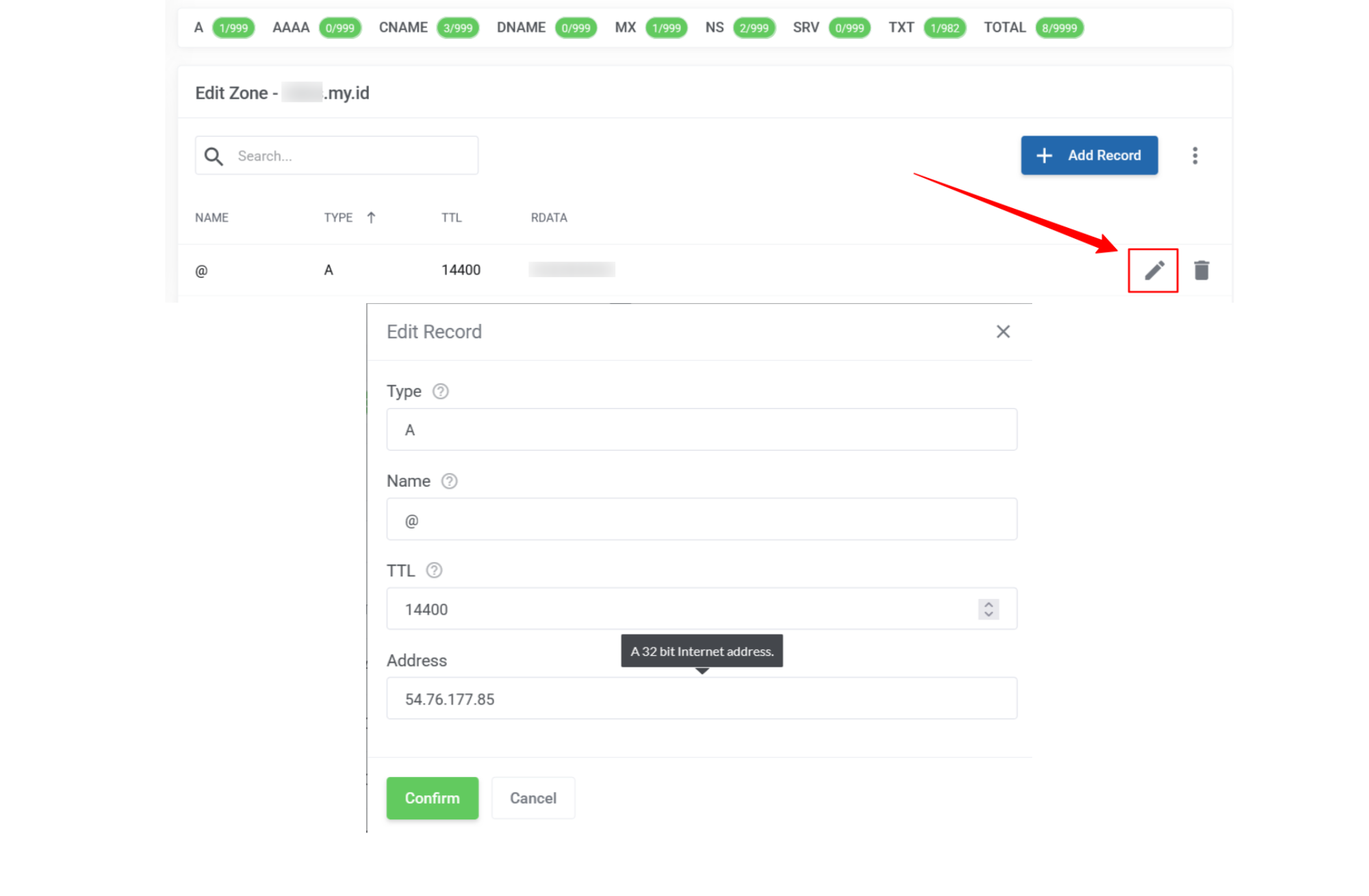Open the Type field showing A
The height and width of the screenshot is (896, 1369).
tap(701, 430)
